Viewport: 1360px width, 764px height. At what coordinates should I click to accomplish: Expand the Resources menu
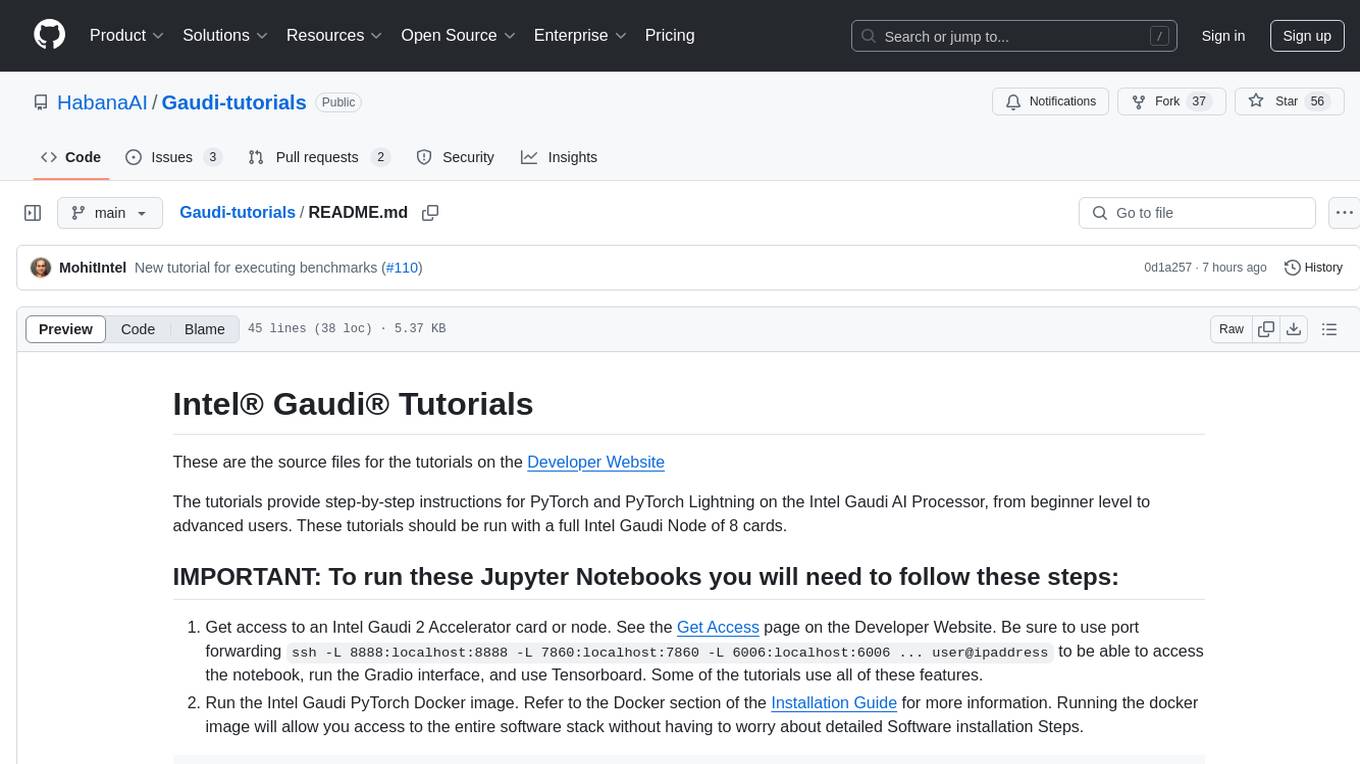334,35
